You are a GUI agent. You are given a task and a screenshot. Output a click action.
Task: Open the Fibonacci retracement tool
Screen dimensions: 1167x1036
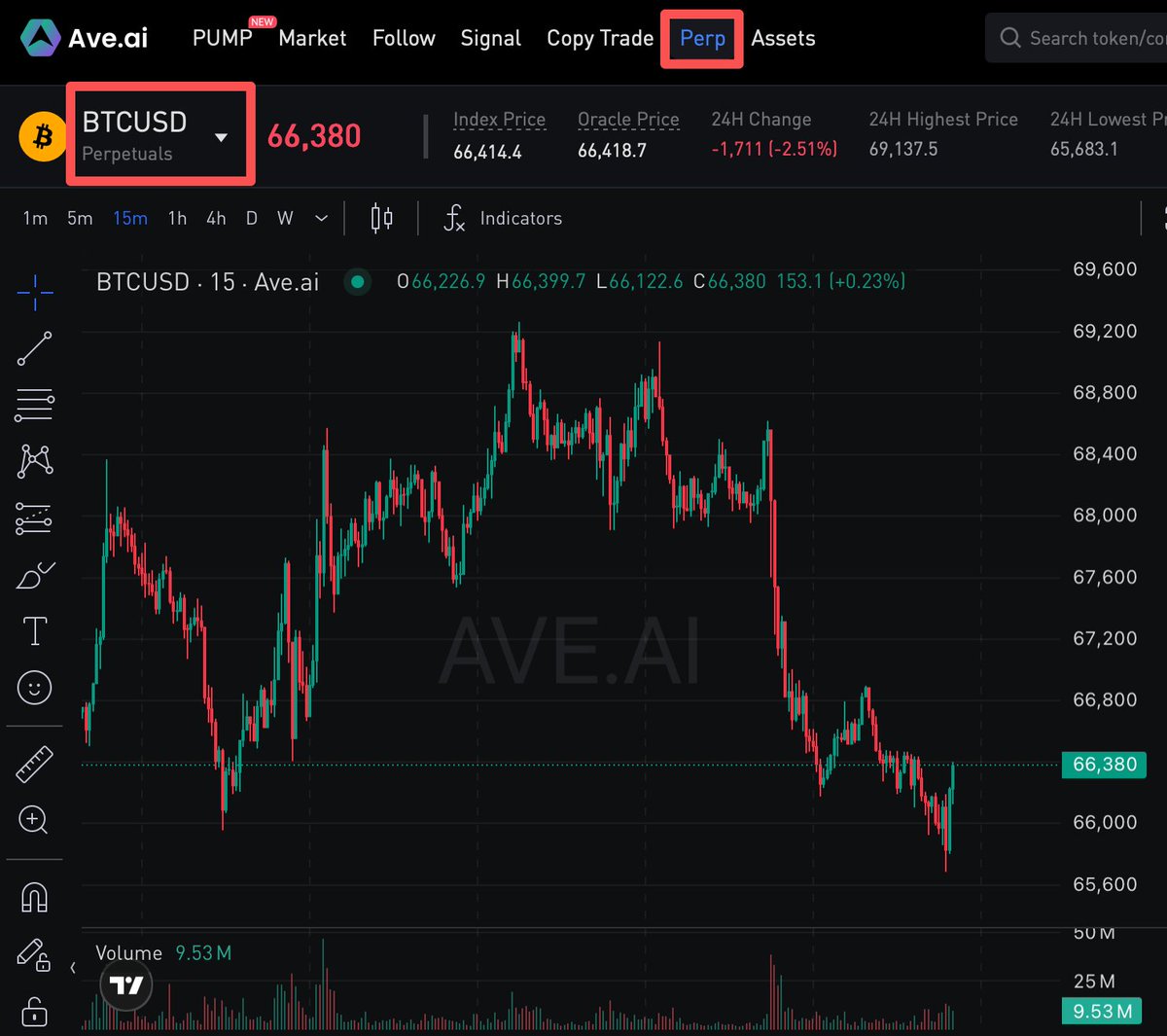(35, 405)
